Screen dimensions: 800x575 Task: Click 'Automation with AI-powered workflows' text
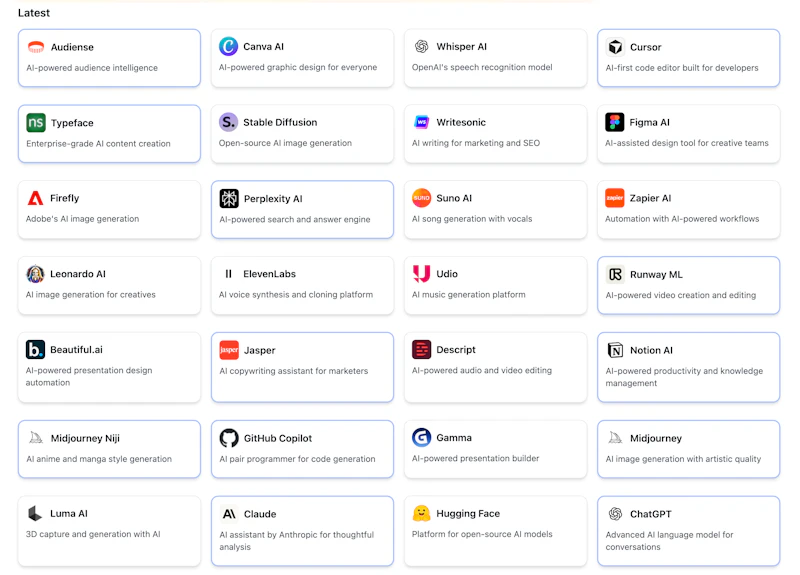[682, 218]
